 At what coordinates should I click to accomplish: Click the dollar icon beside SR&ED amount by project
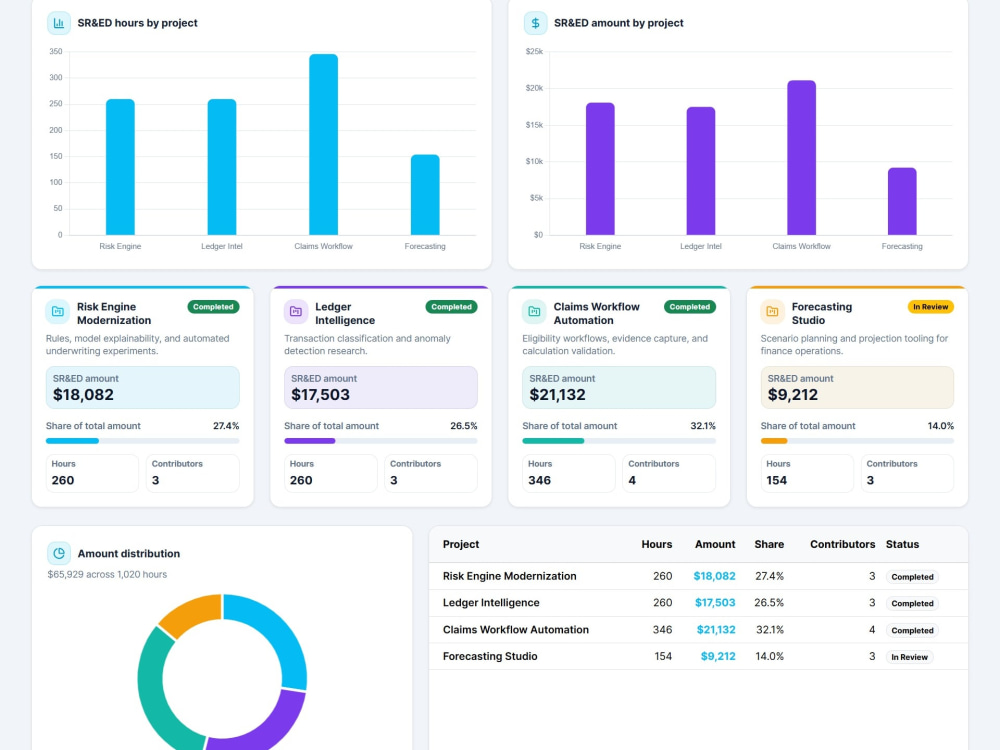pyautogui.click(x=535, y=23)
